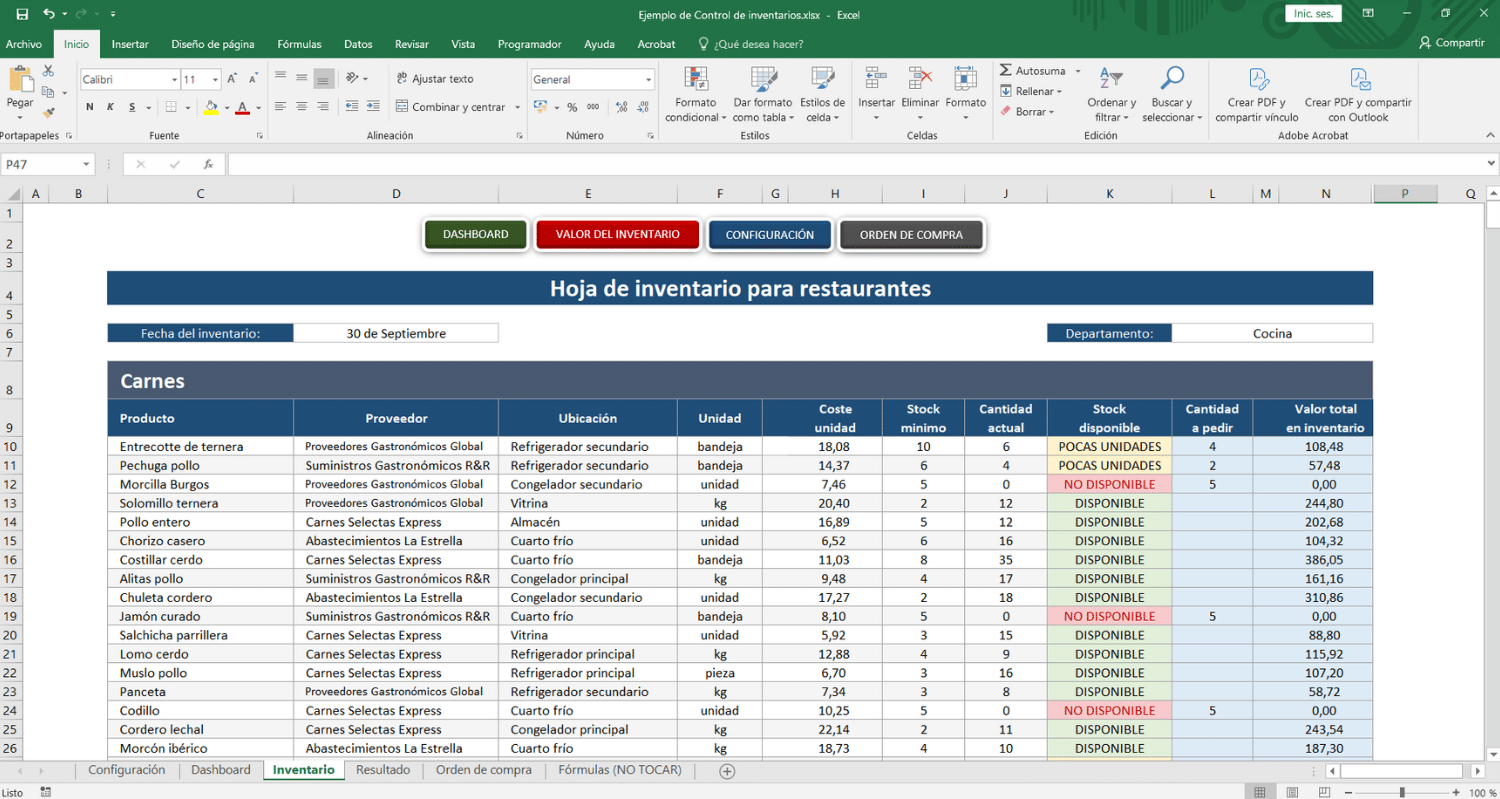Open the Calibri font name dropdown
This screenshot has width=1500, height=799.
[172, 79]
